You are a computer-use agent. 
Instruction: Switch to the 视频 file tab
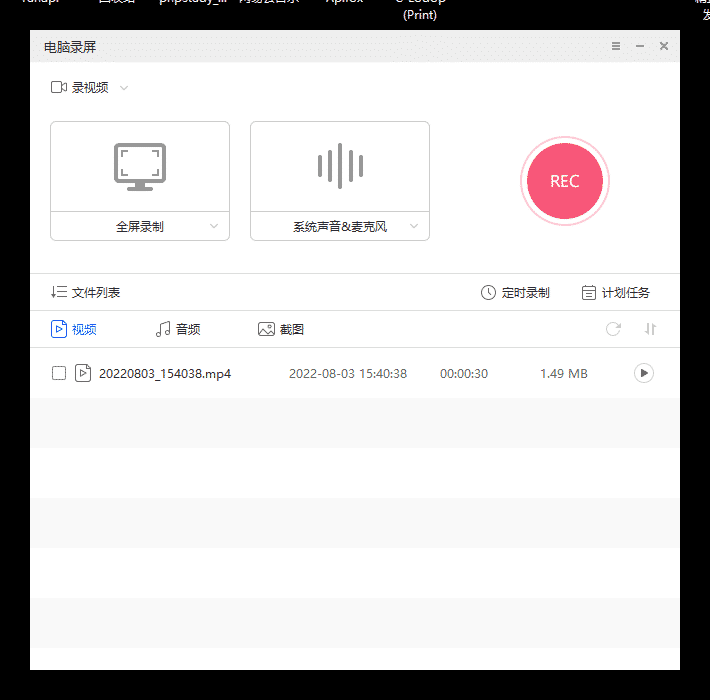(74, 329)
